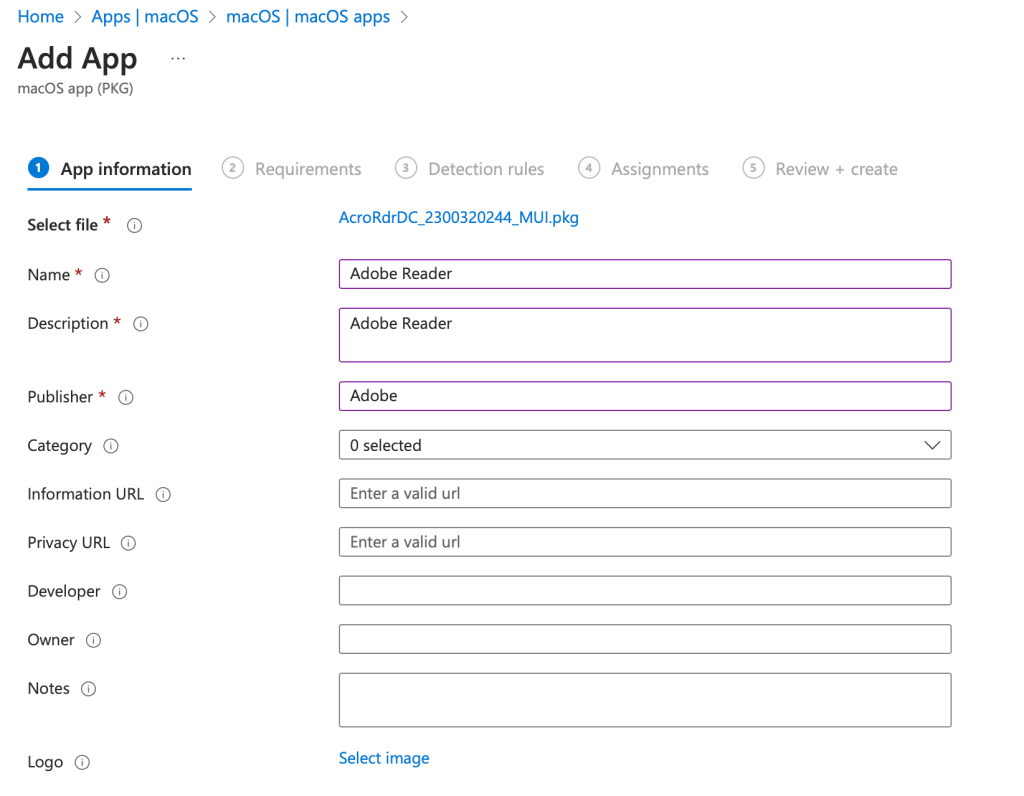
Task: Click the Description field info icon
Action: pyautogui.click(x=141, y=325)
